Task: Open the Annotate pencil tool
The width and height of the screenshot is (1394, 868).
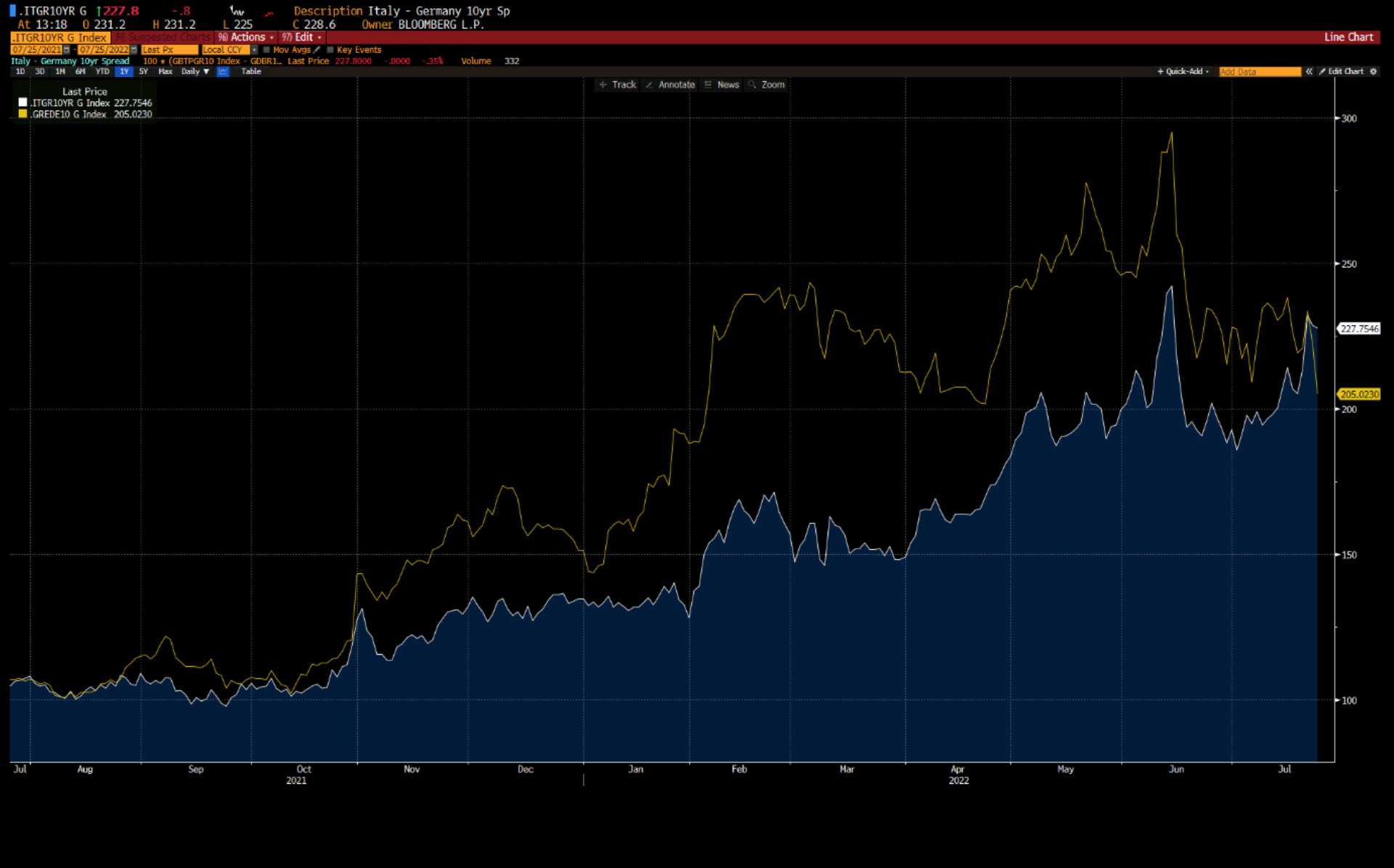Action: (670, 85)
